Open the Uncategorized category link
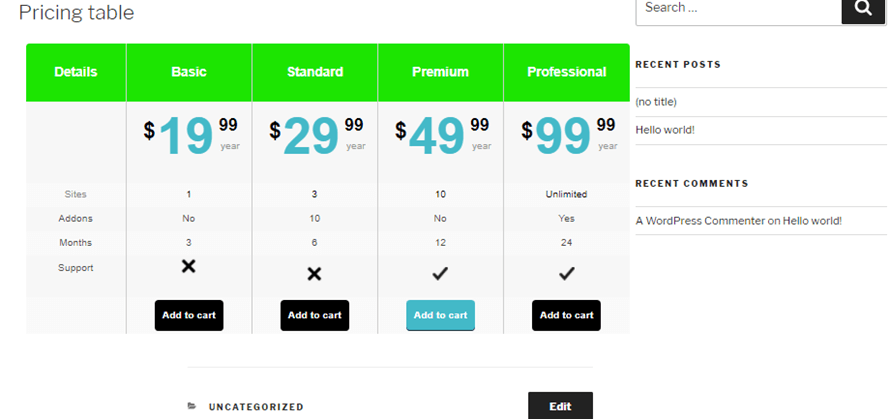The width and height of the screenshot is (890, 419). click(256, 407)
